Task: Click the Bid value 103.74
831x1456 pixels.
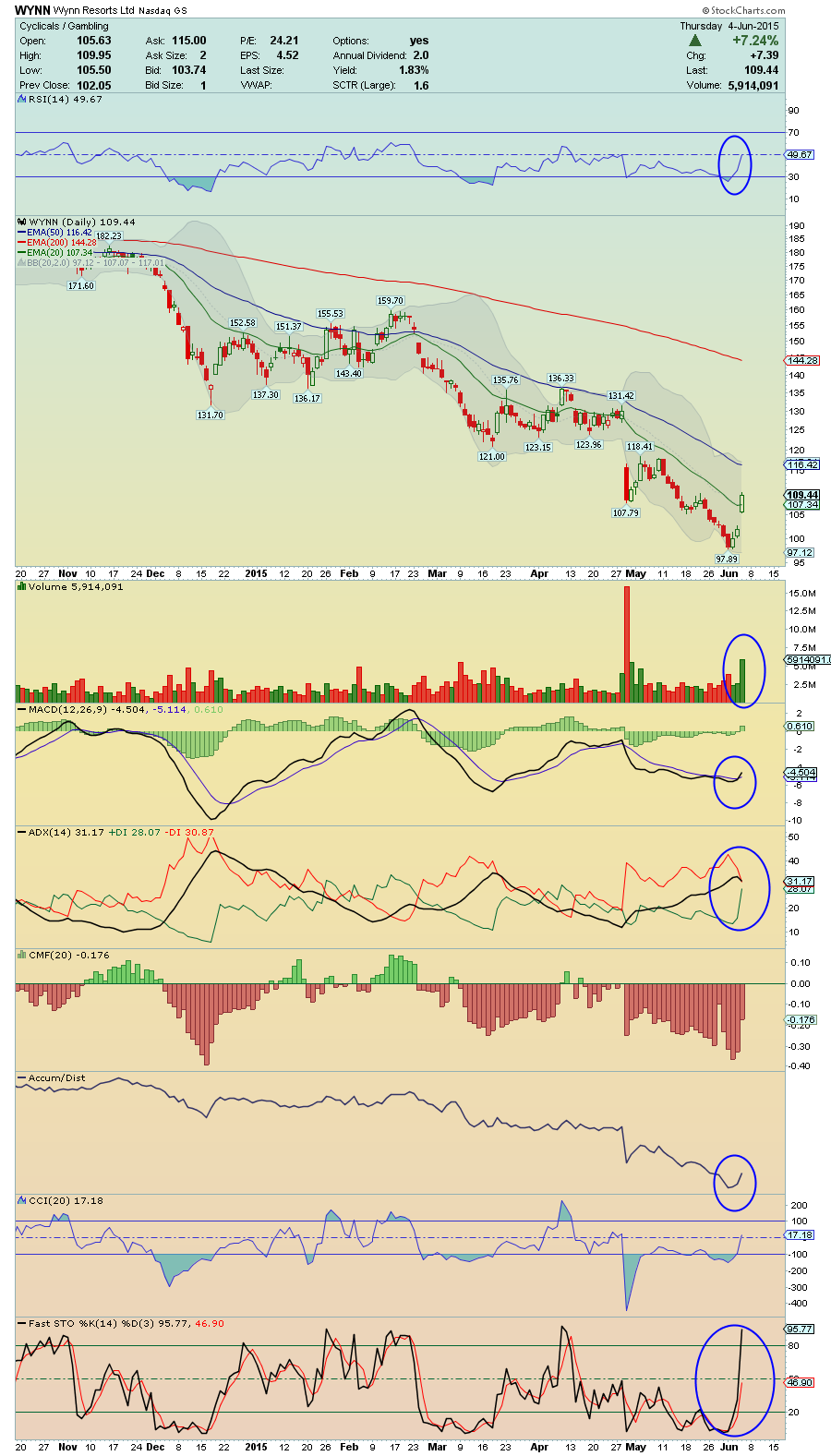Action: tap(189, 70)
